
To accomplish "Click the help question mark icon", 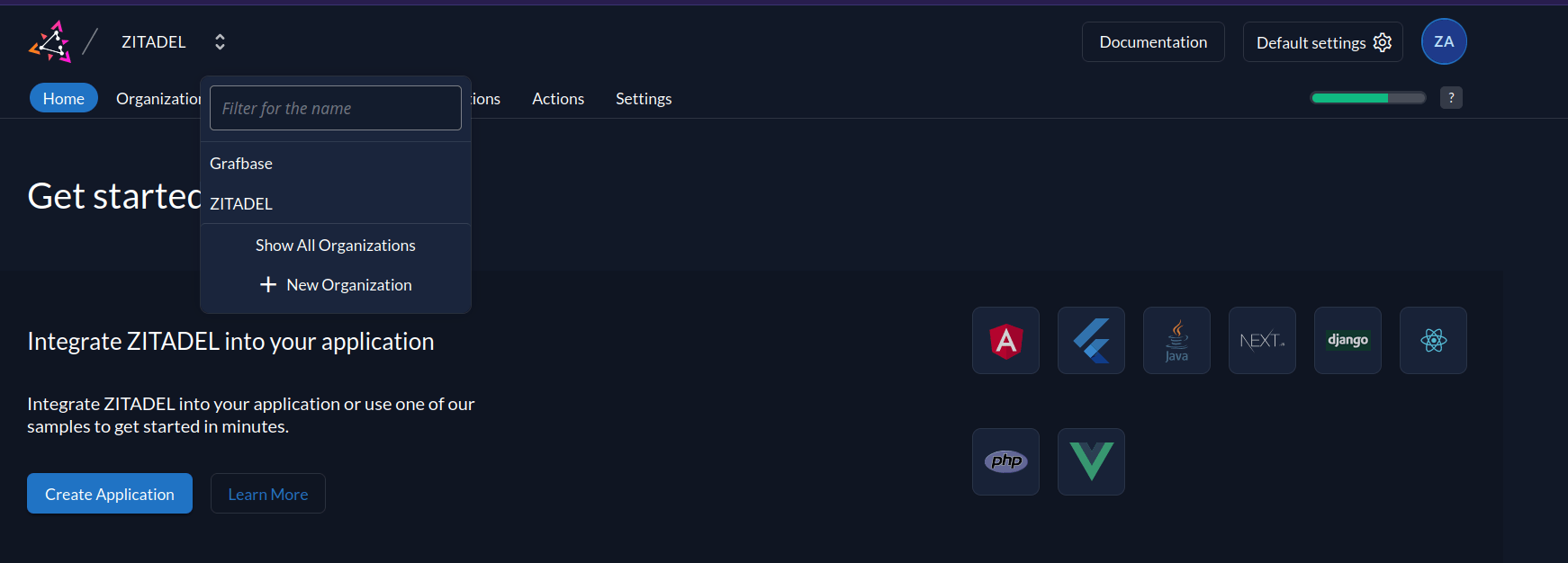I will point(1451,97).
